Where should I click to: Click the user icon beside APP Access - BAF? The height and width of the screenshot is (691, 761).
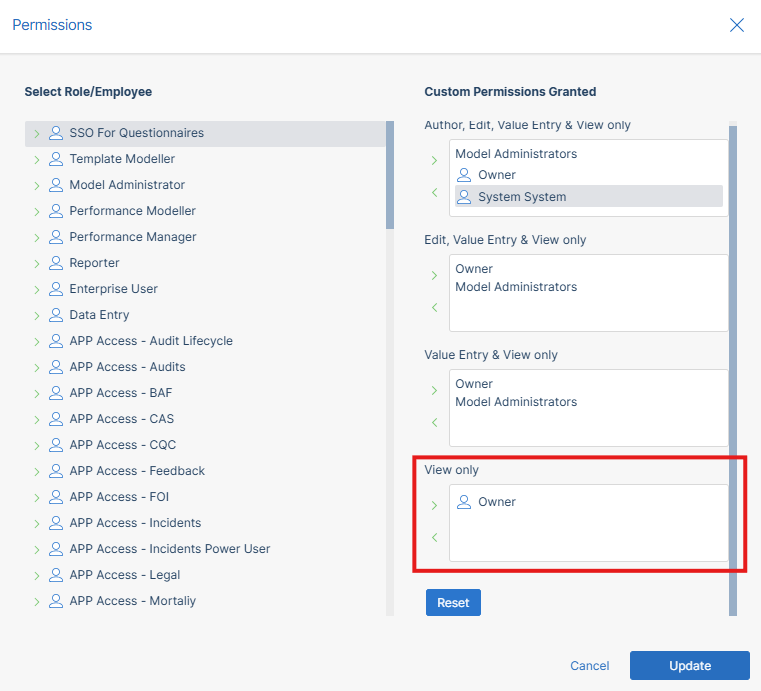click(56, 393)
